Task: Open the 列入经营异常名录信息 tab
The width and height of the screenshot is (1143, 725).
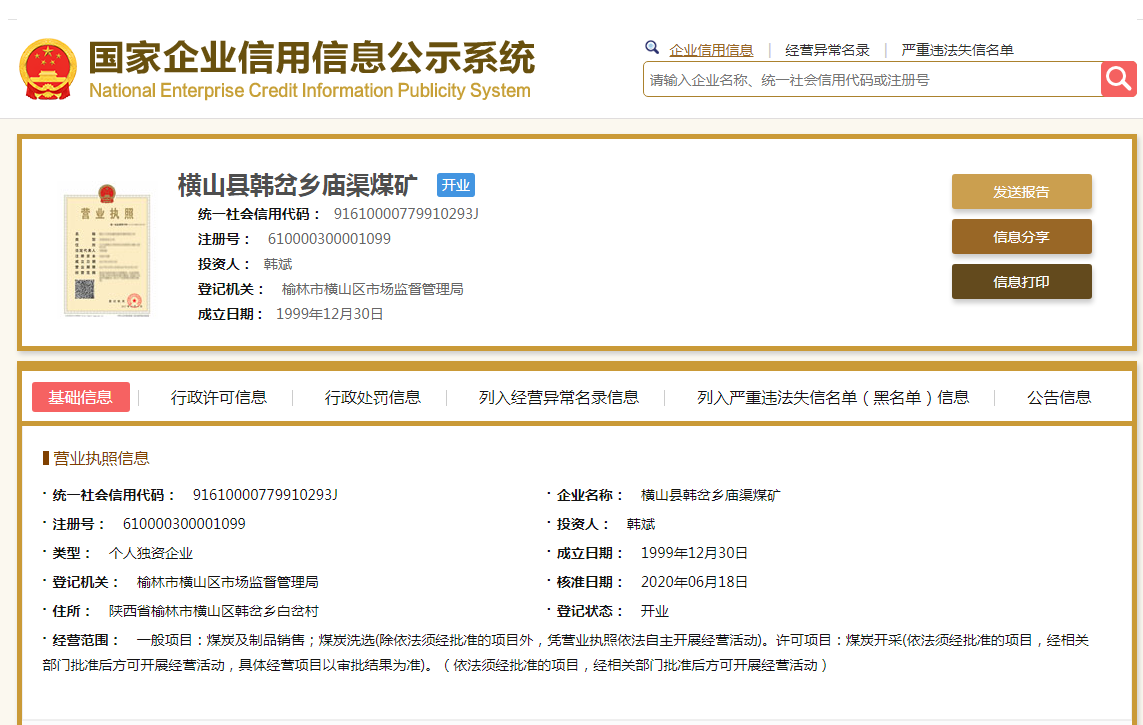Action: [558, 397]
